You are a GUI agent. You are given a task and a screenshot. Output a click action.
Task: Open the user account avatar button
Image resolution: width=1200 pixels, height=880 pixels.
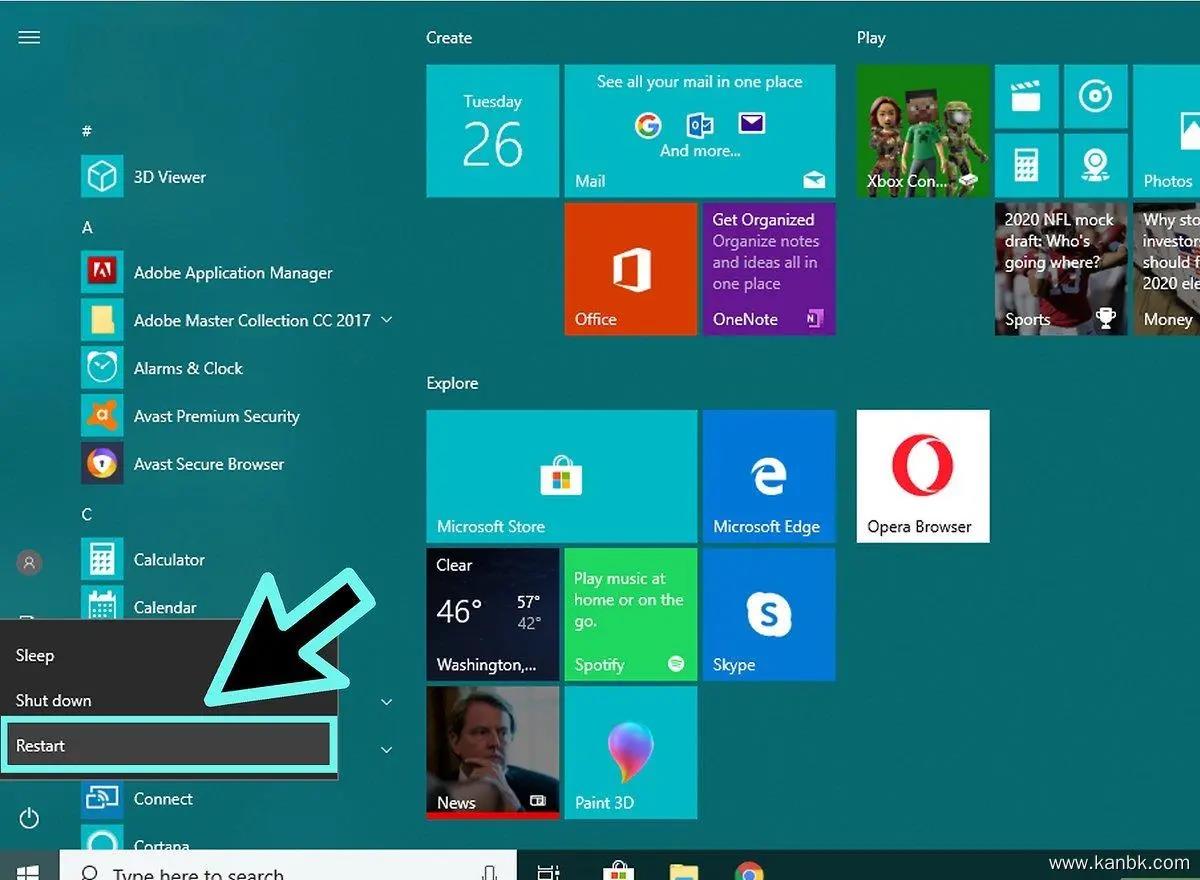coord(29,563)
